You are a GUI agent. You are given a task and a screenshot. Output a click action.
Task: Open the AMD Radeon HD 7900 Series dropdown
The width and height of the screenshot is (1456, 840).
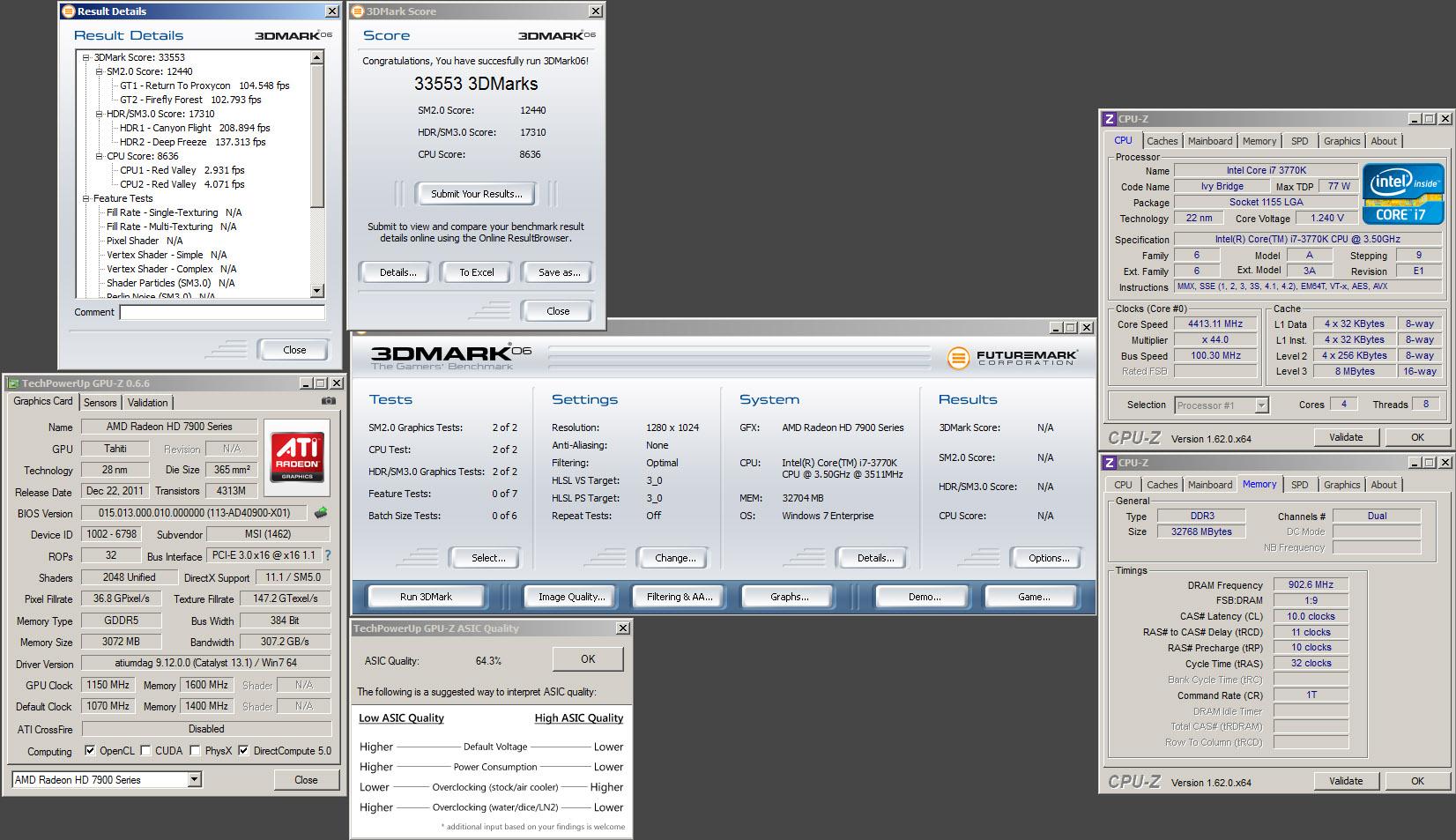click(x=195, y=780)
